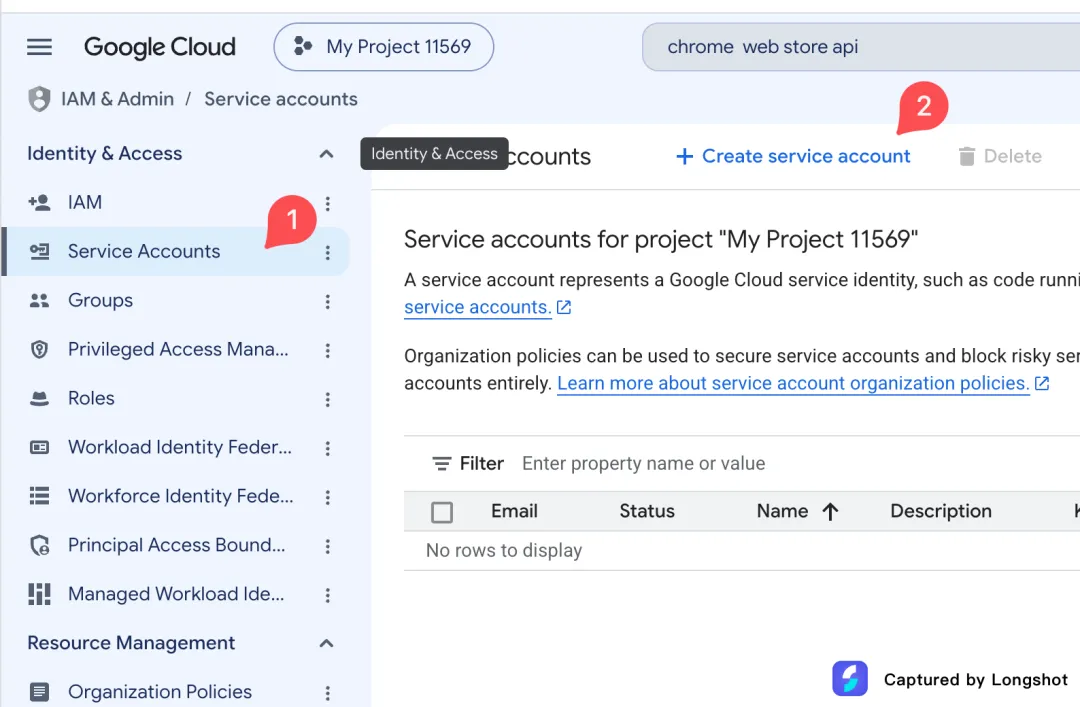Open more options for Managed Workload Identities
This screenshot has width=1080, height=707.
(328, 595)
